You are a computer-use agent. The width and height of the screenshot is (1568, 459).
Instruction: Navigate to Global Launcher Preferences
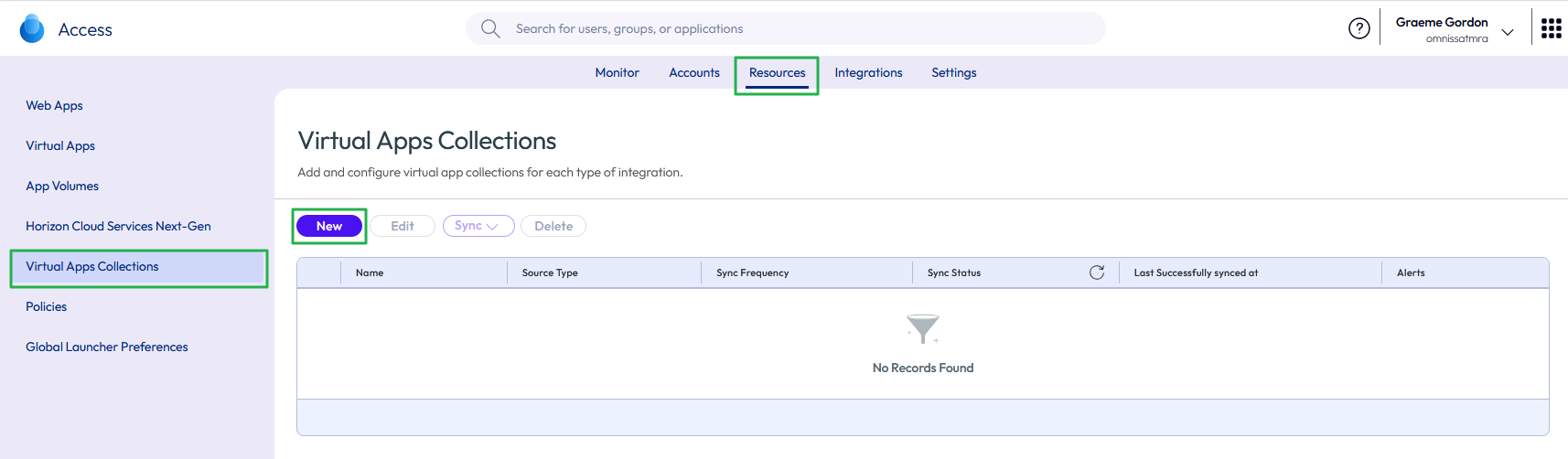coord(106,347)
